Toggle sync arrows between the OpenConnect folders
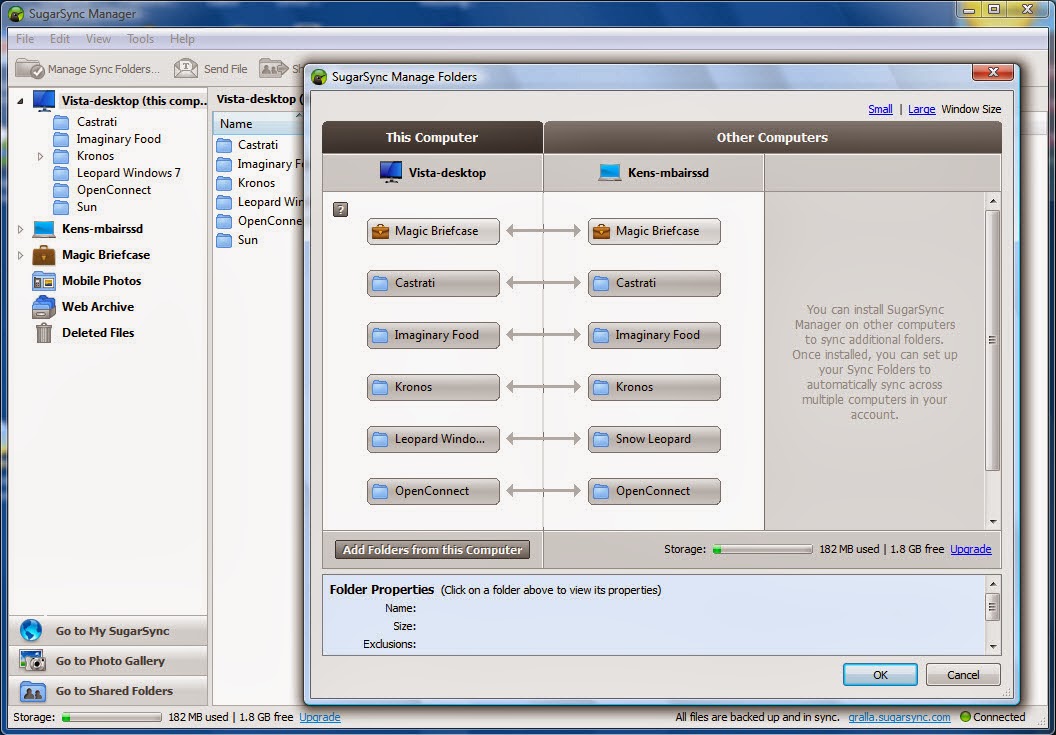Screen dimensions: 1056x735 (543, 491)
